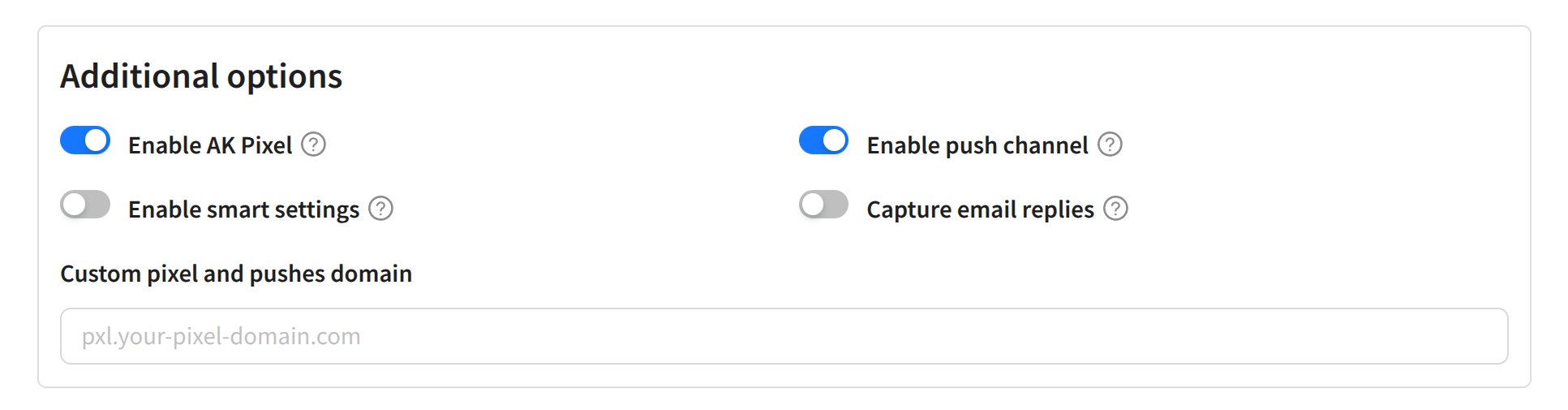This screenshot has width=1568, height=410.
Task: Click the question mark next to push channel
Action: tap(1110, 145)
